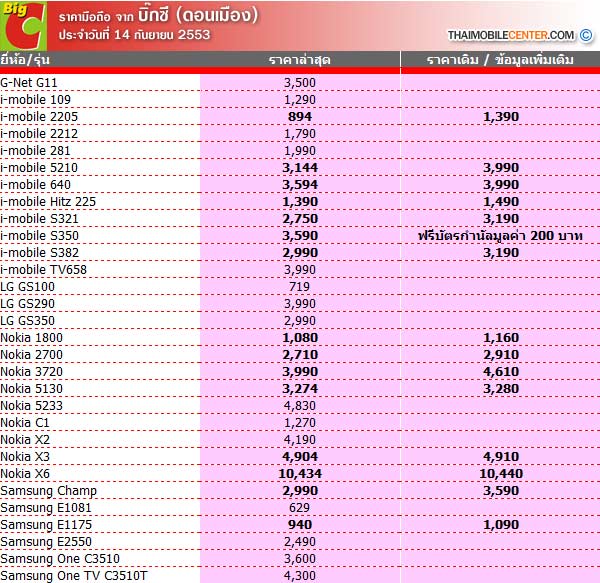600x583 pixels.
Task: Select the LG GS100 row name
Action: (28, 287)
